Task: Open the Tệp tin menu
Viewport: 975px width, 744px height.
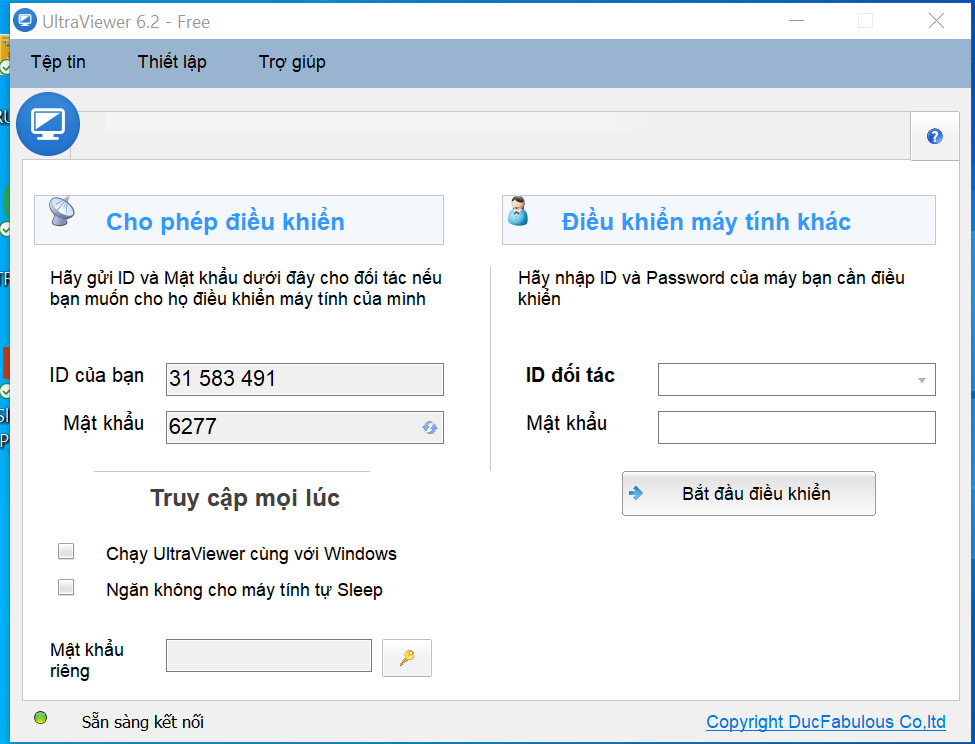Action: coord(58,62)
